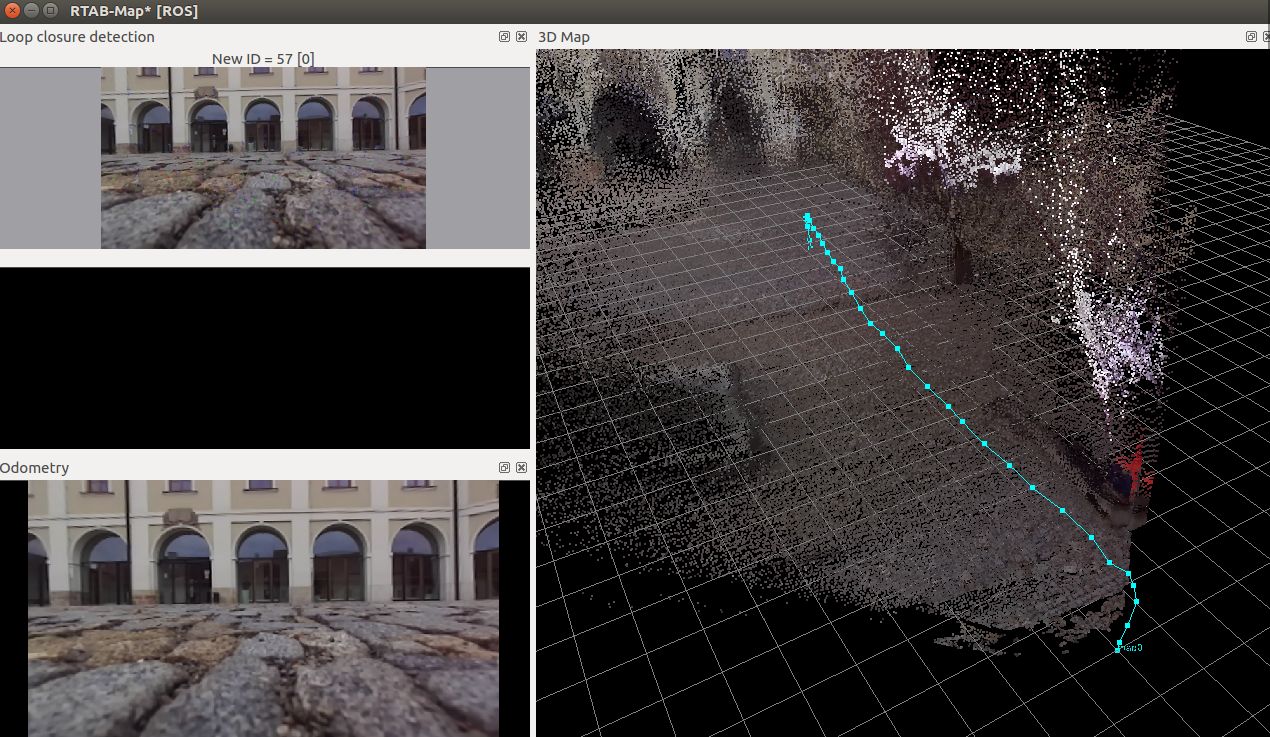The height and width of the screenshot is (737, 1270).
Task: Click the RTAB-Map* [ROS] title bar text
Action: (134, 11)
